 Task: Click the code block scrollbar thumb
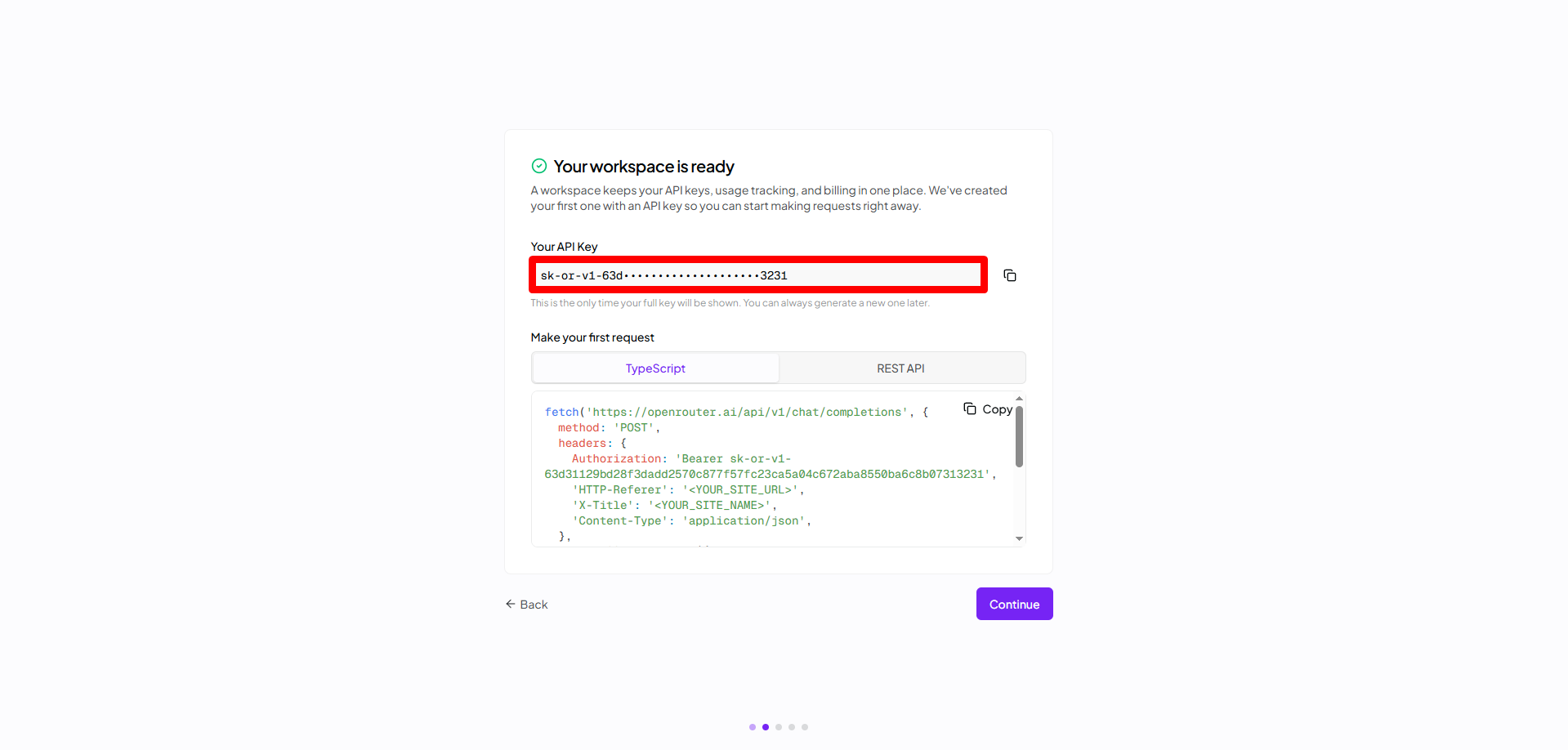click(x=1019, y=436)
